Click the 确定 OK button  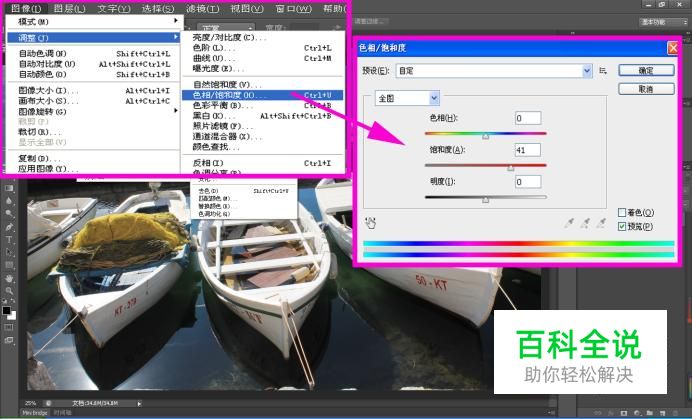click(646, 70)
